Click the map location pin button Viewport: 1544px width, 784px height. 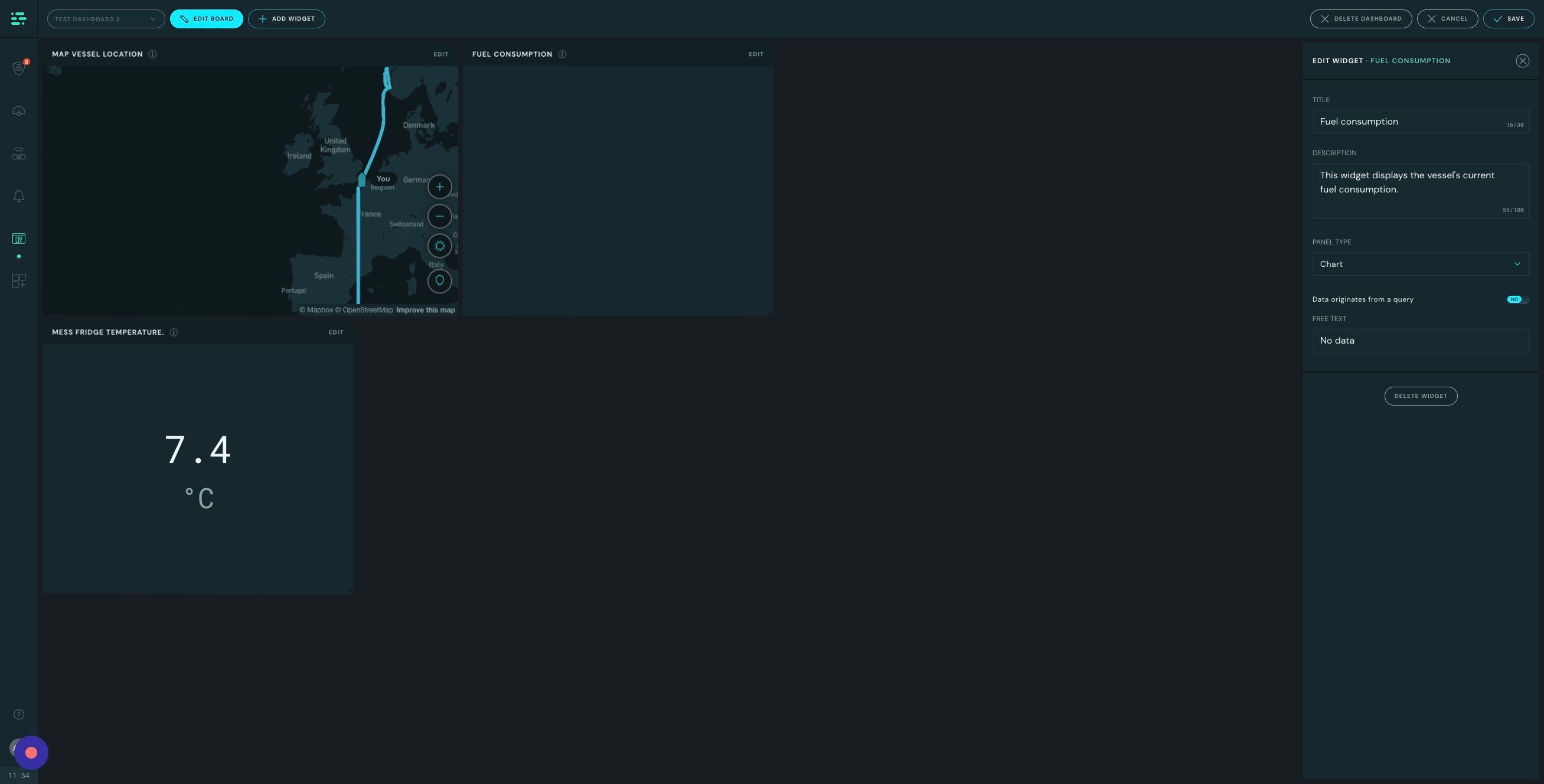(439, 280)
